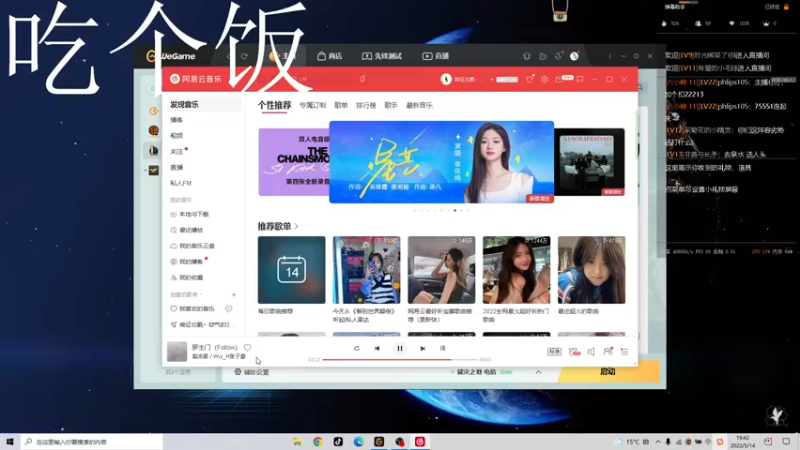Expand the username dropdown arrow
This screenshot has width=800, height=450.
pyautogui.click(x=492, y=80)
